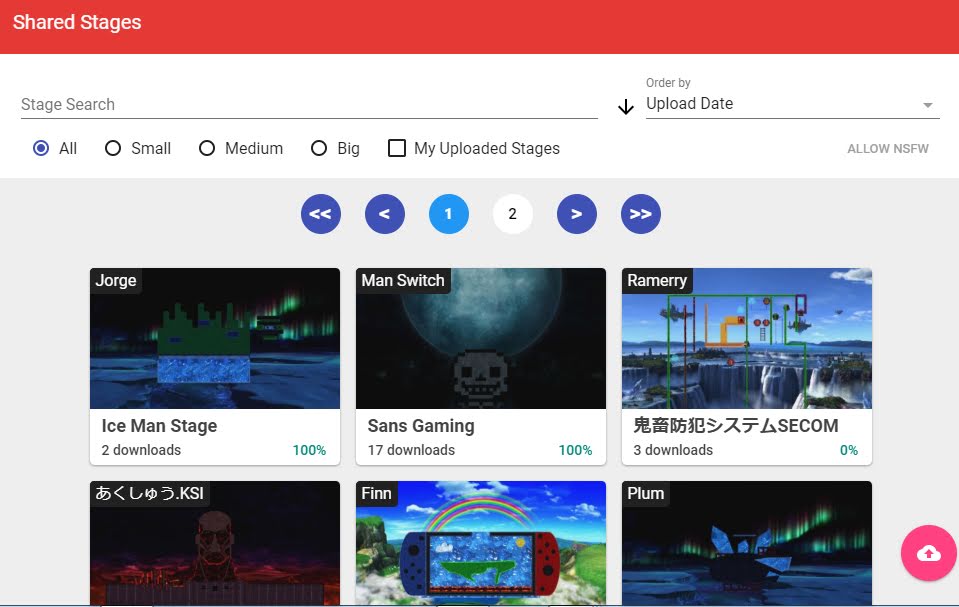Click the Shared Stages header title

tap(77, 22)
